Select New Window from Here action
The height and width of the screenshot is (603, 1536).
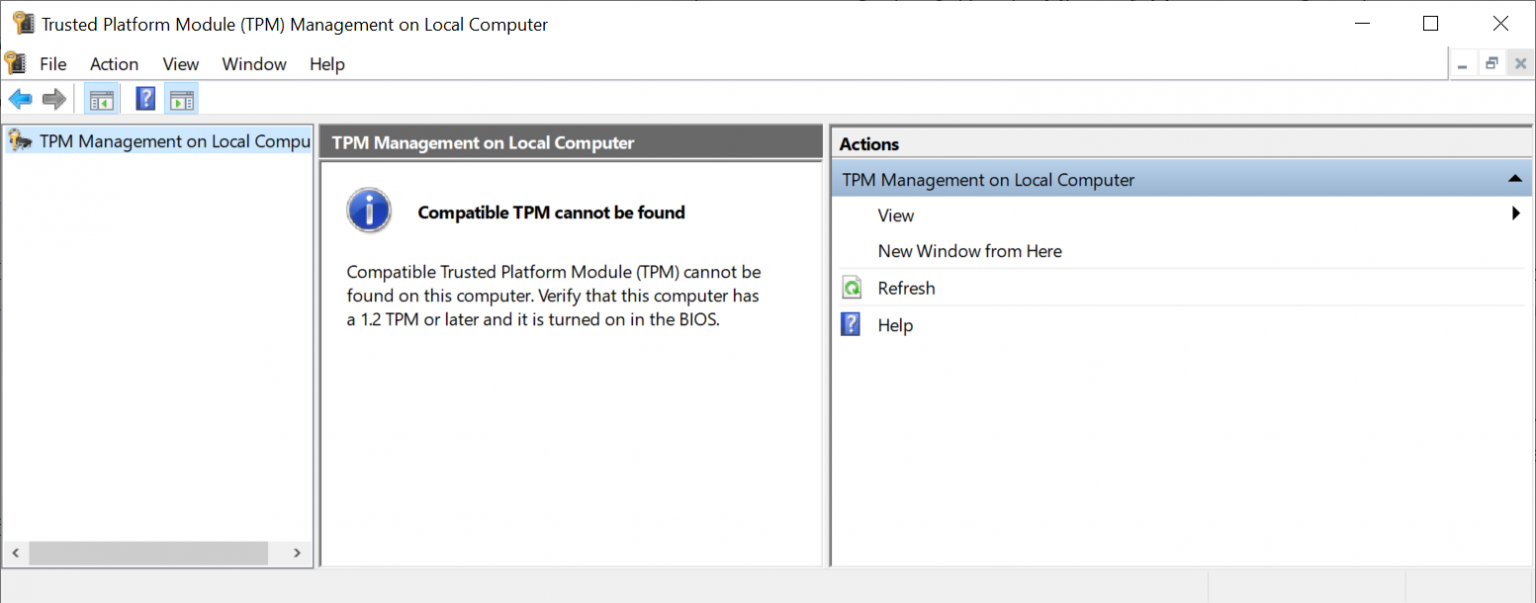[x=968, y=251]
